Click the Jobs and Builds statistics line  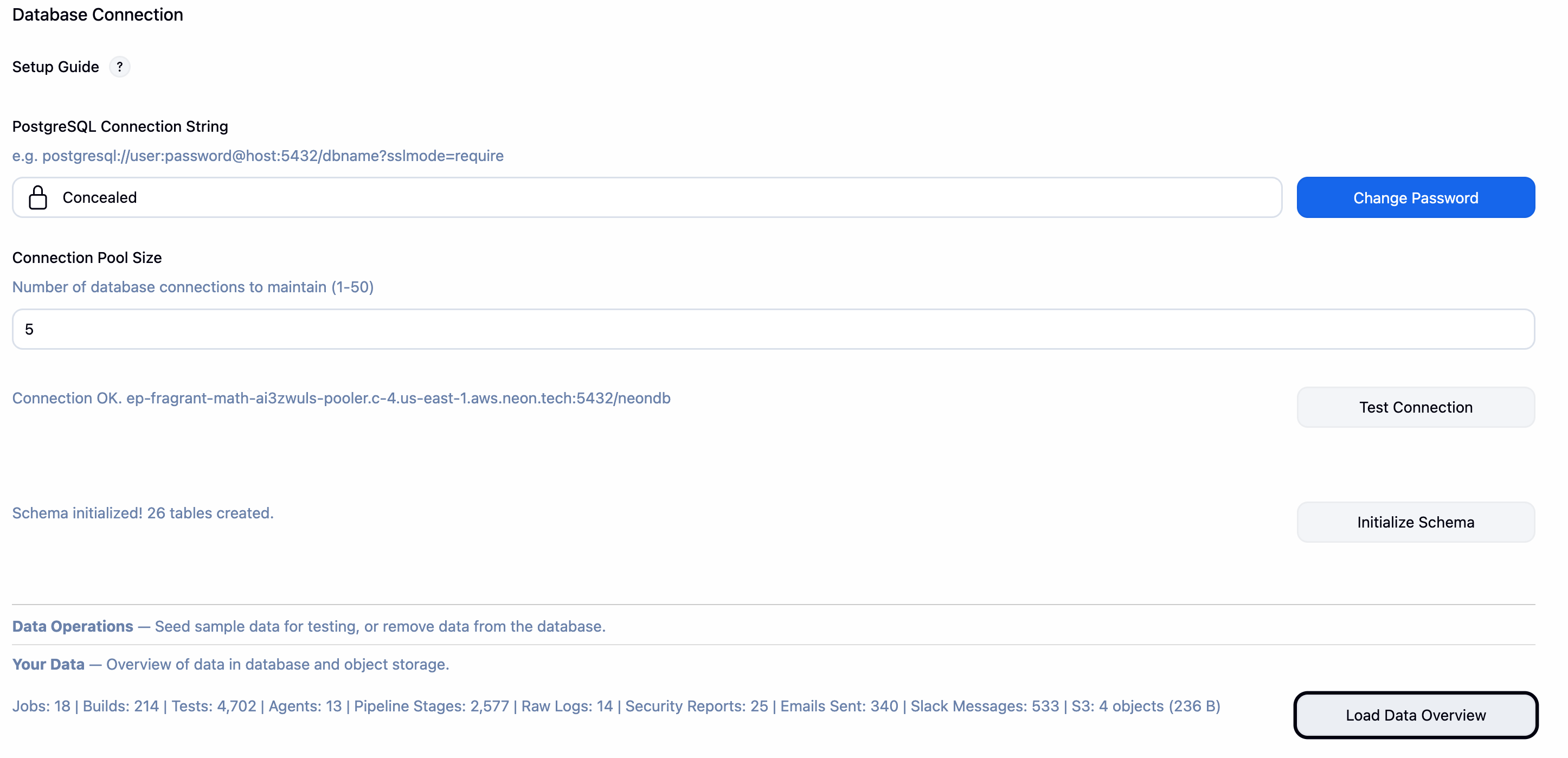[x=615, y=705]
